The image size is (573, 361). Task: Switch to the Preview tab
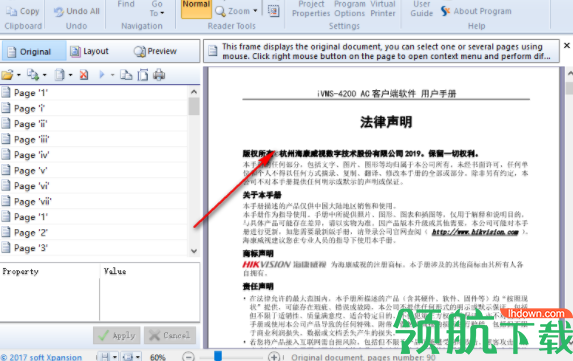click(x=155, y=51)
